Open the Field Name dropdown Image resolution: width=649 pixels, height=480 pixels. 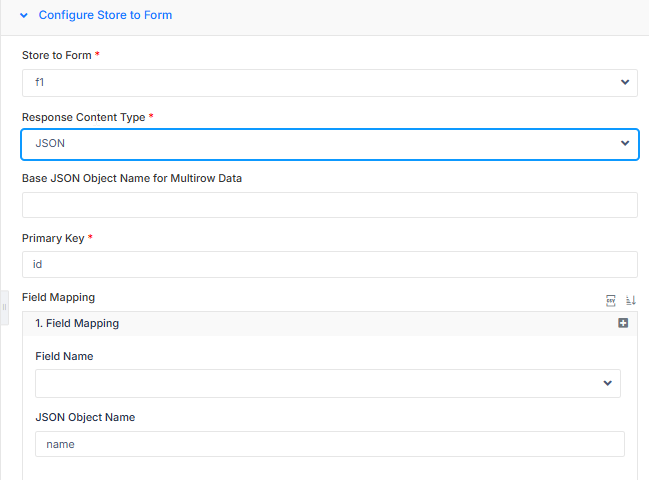(x=328, y=383)
